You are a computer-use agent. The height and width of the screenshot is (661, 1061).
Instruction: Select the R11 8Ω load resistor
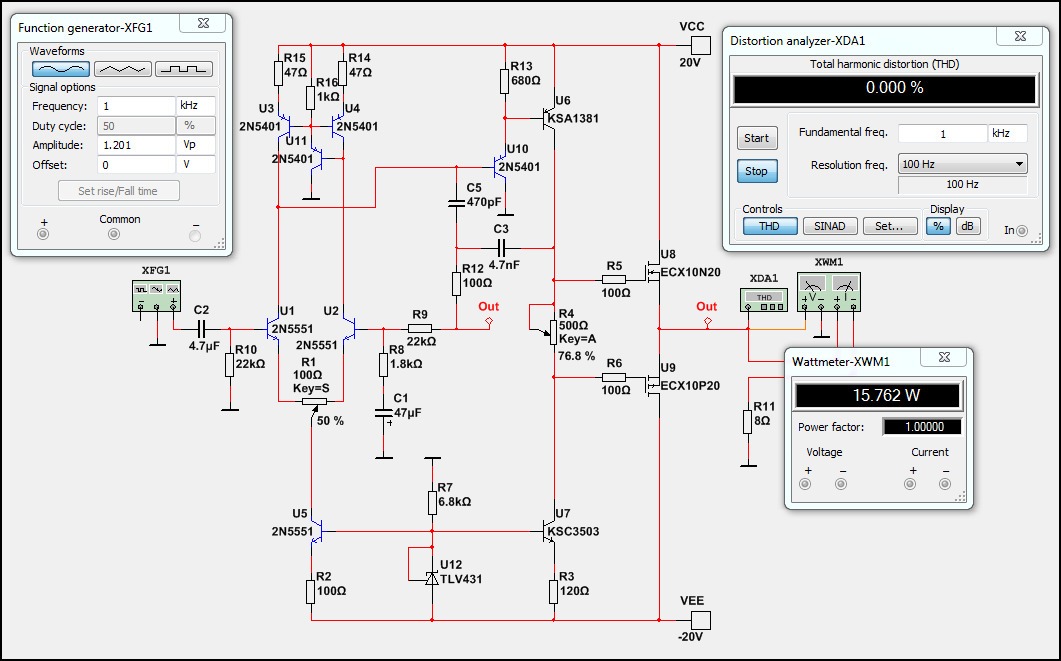click(748, 421)
